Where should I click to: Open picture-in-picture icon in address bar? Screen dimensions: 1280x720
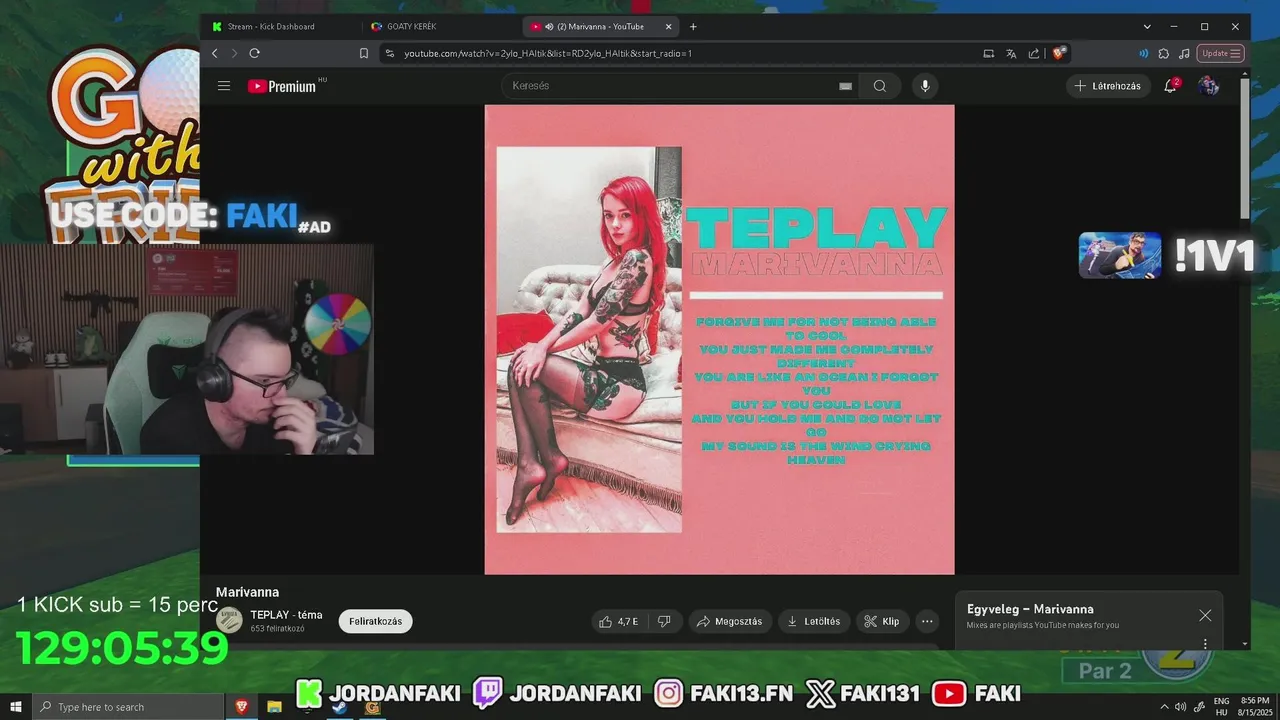point(989,53)
